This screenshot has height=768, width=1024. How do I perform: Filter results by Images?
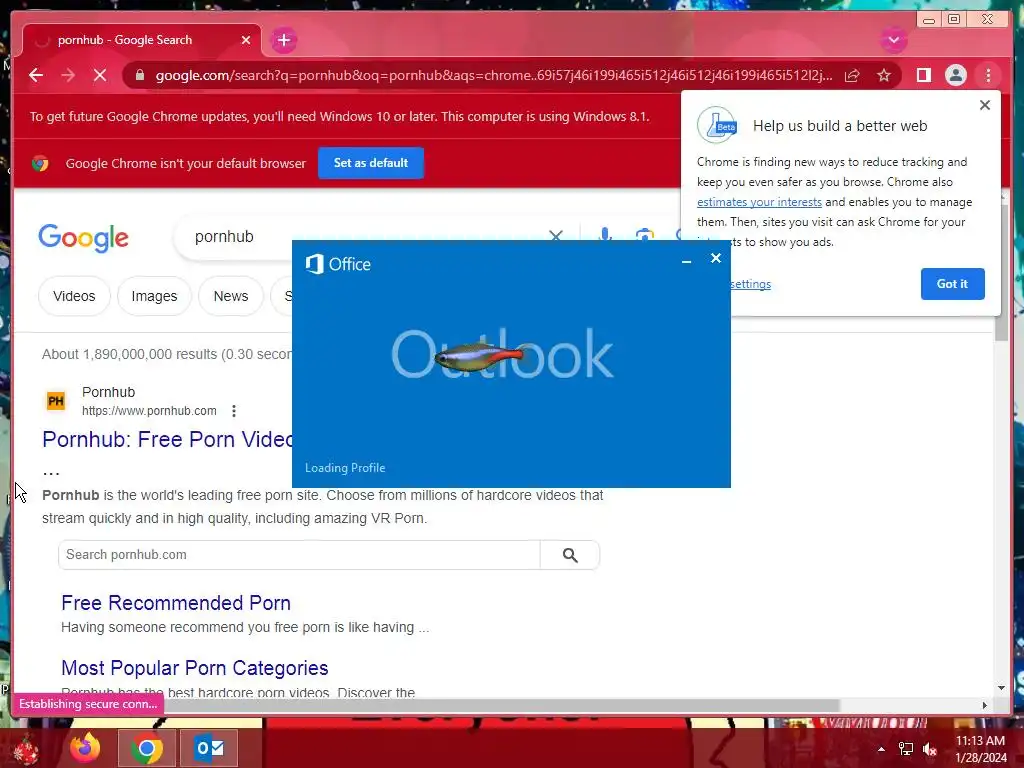coord(154,296)
